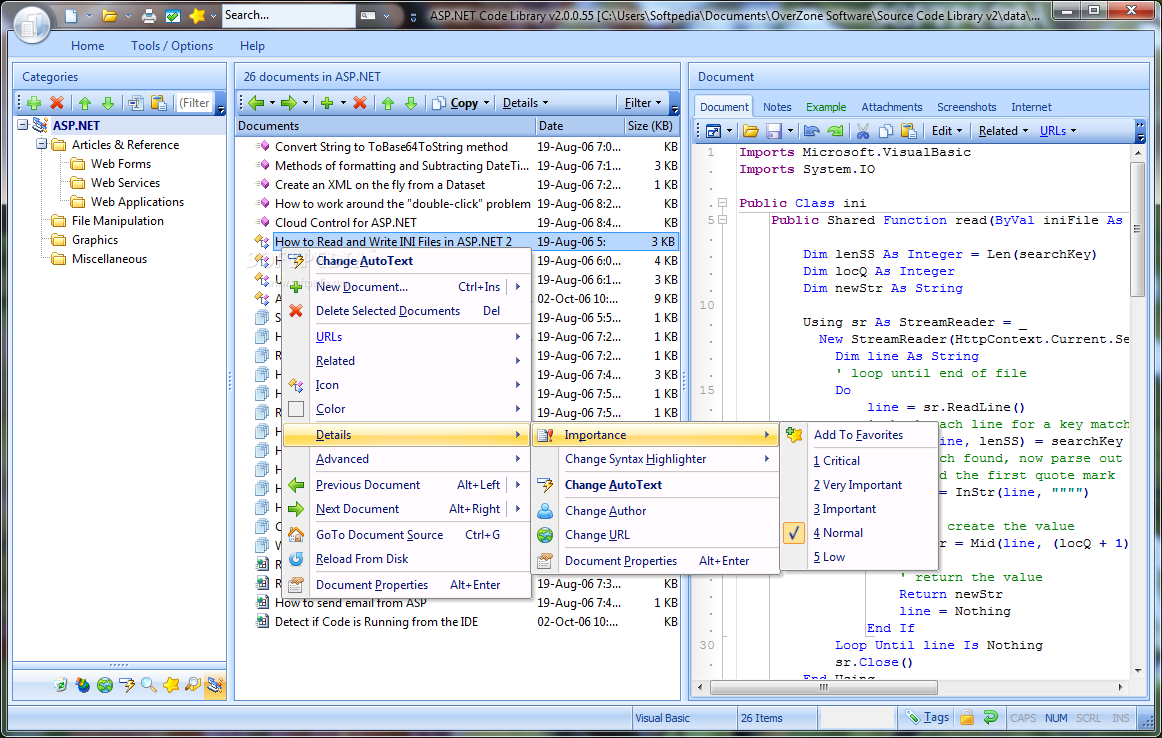Click the magnifier search icon below categories
This screenshot has width=1162, height=738.
click(x=149, y=685)
